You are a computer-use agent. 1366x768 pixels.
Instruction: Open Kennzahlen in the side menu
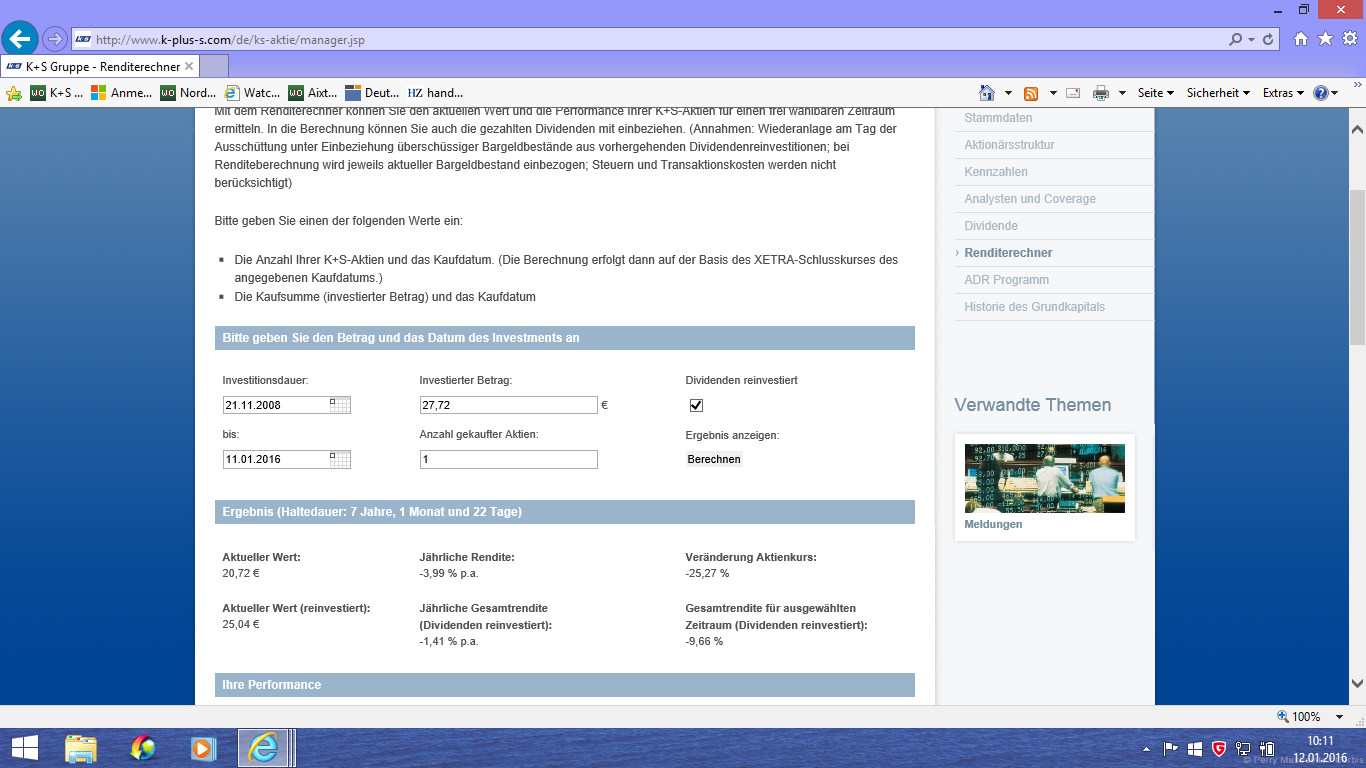pos(995,172)
